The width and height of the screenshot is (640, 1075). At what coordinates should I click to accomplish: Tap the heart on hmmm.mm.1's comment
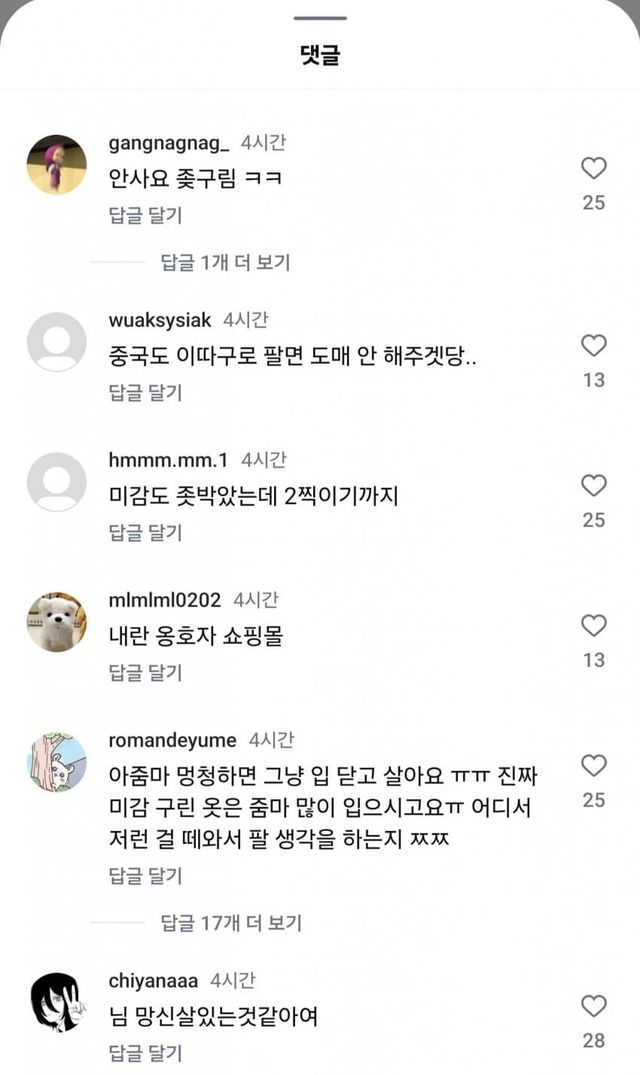point(594,486)
